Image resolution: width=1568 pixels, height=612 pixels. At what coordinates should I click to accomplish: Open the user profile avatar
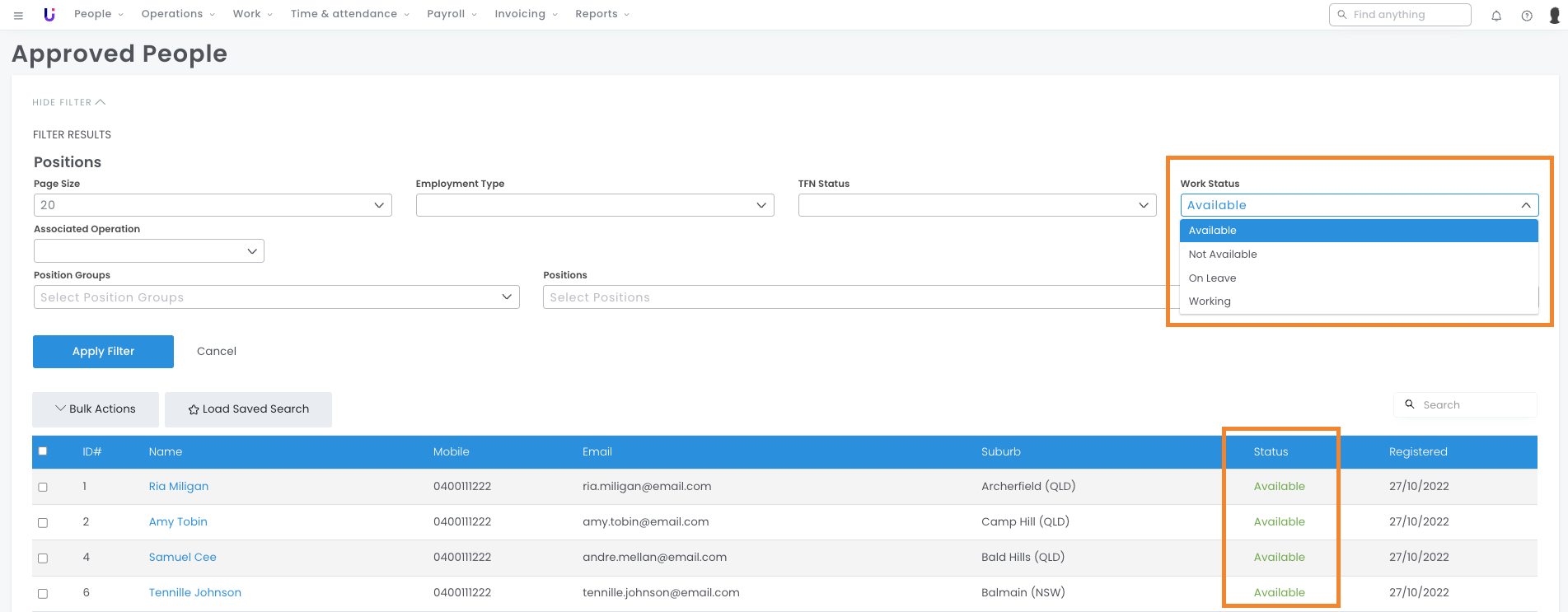pos(1554,15)
